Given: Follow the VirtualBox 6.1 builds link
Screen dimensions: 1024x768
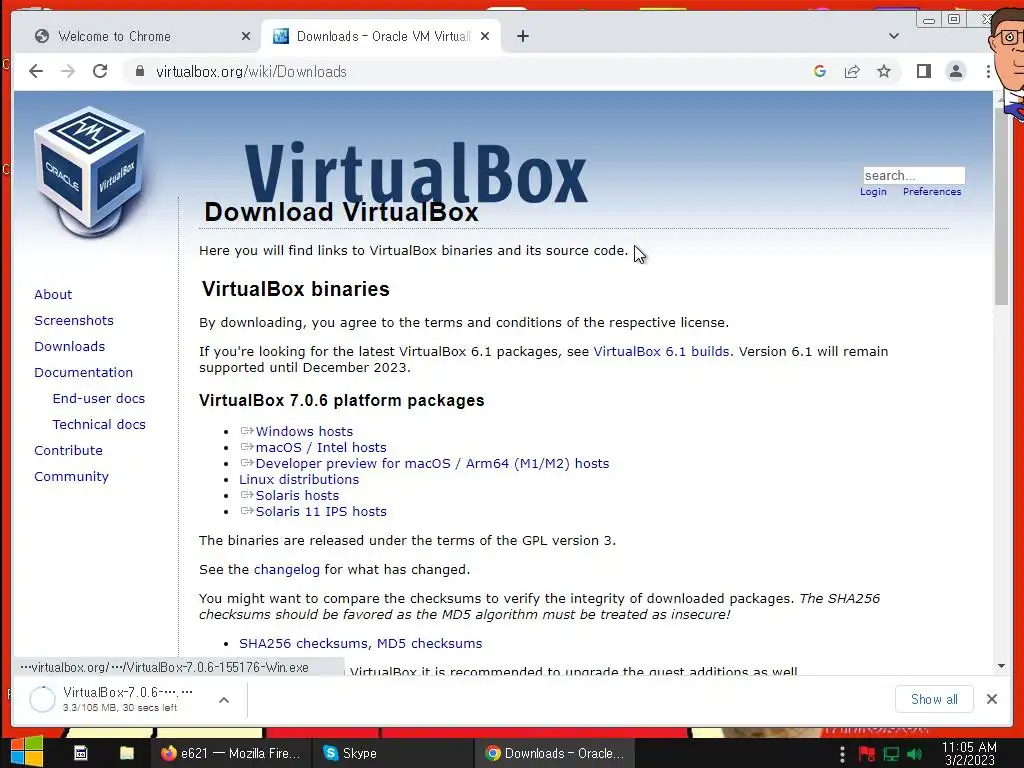Looking at the screenshot, I should [661, 351].
